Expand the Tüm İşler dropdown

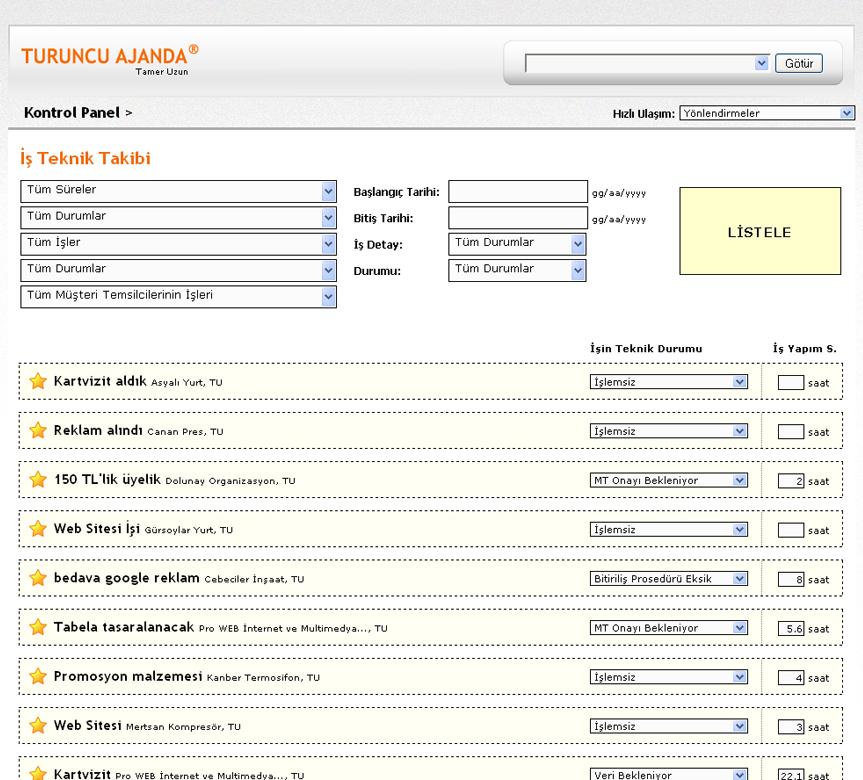[178, 244]
